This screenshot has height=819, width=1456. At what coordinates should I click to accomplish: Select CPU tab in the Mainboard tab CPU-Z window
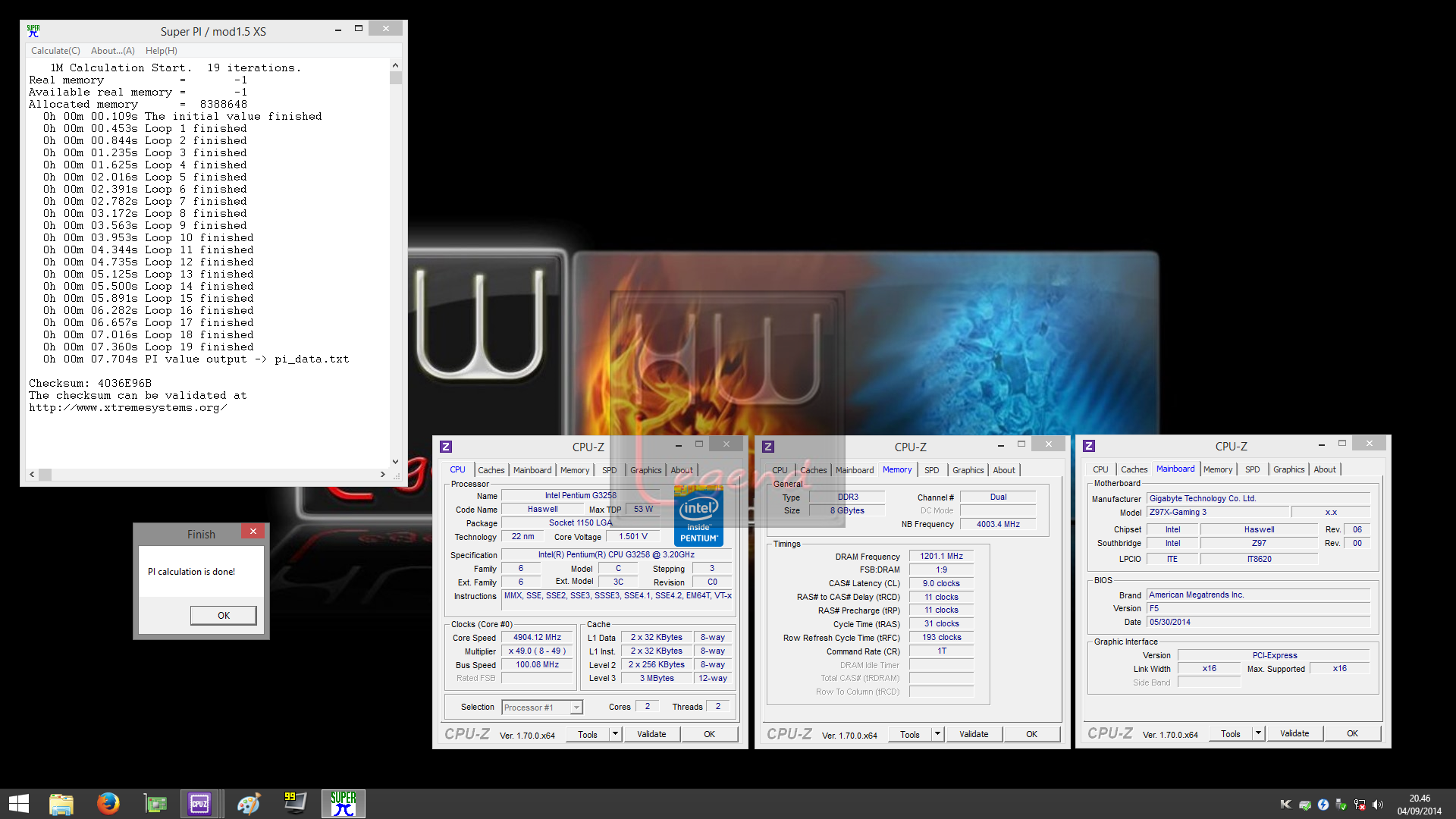pyautogui.click(x=1100, y=469)
